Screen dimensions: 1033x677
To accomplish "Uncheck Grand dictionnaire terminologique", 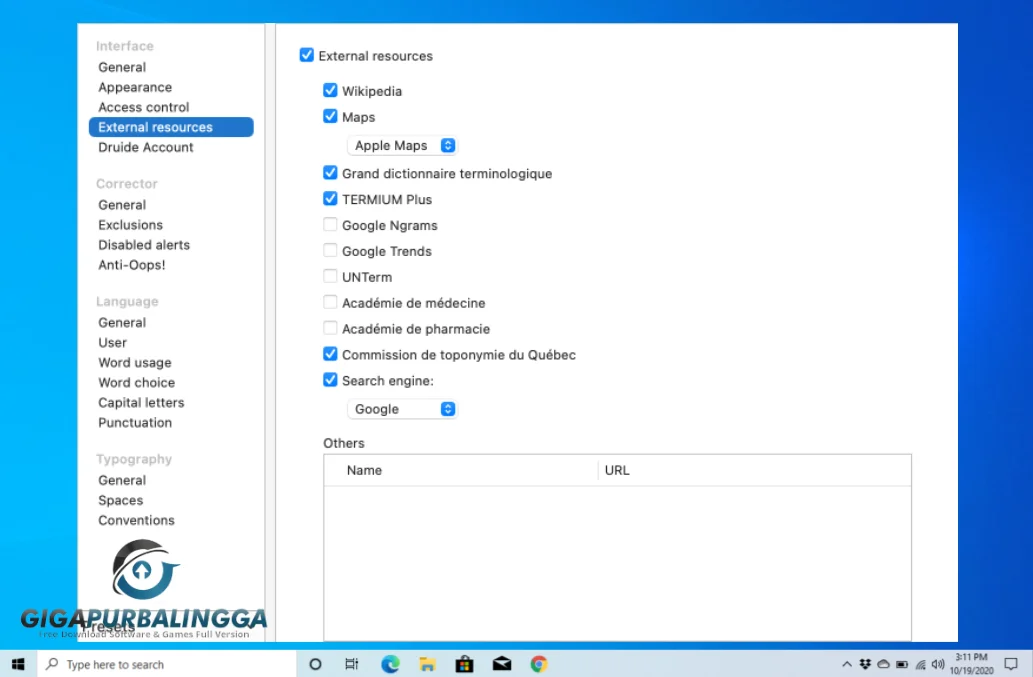I will (330, 173).
